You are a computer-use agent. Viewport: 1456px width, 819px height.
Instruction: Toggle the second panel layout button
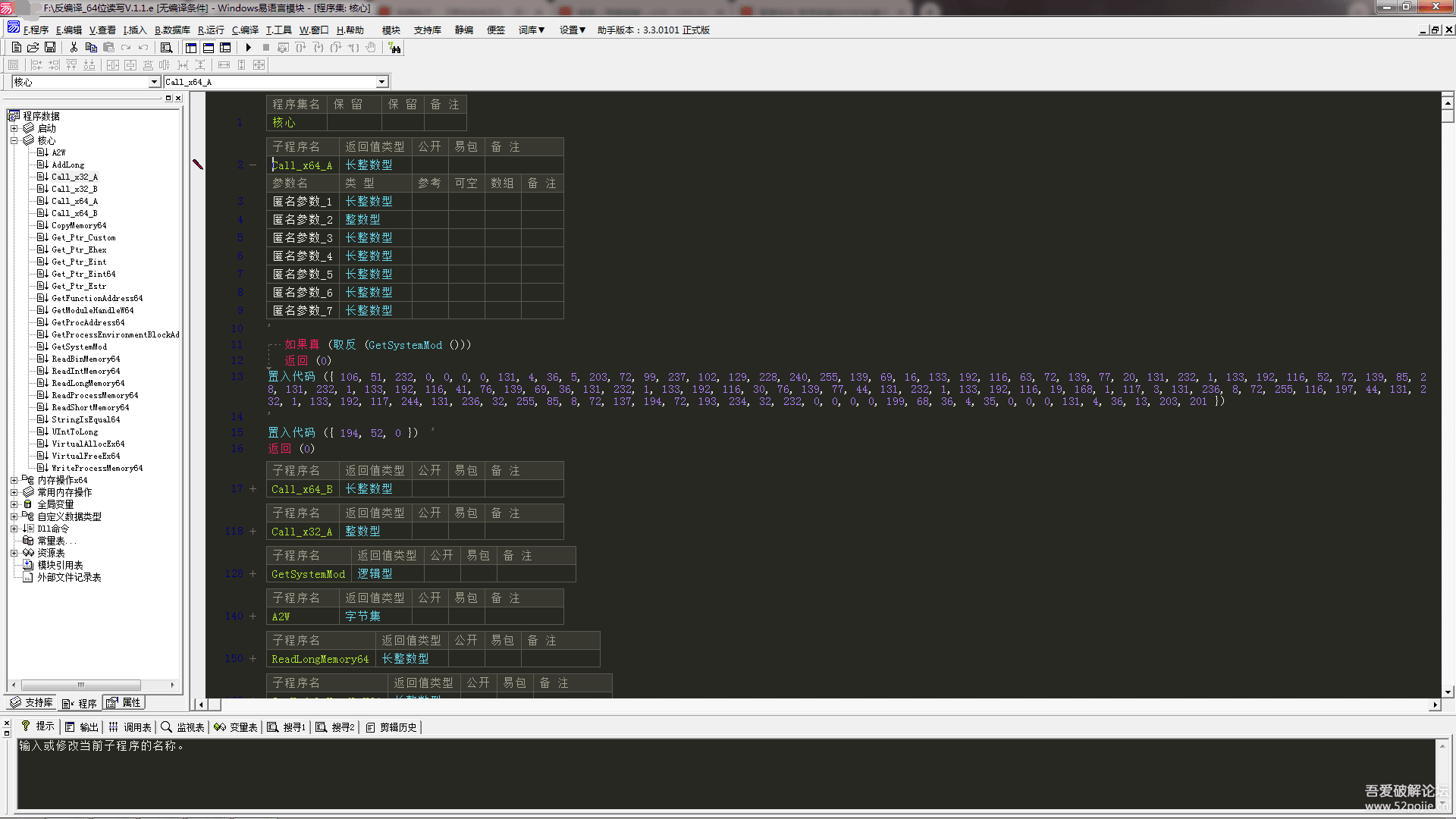tap(209, 47)
